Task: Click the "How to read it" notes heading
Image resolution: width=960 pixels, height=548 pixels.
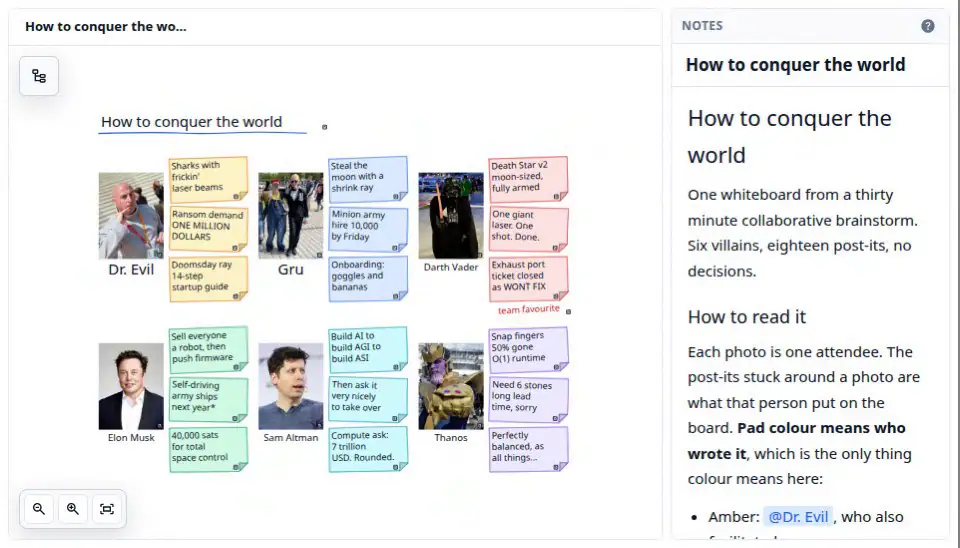Action: [x=746, y=317]
